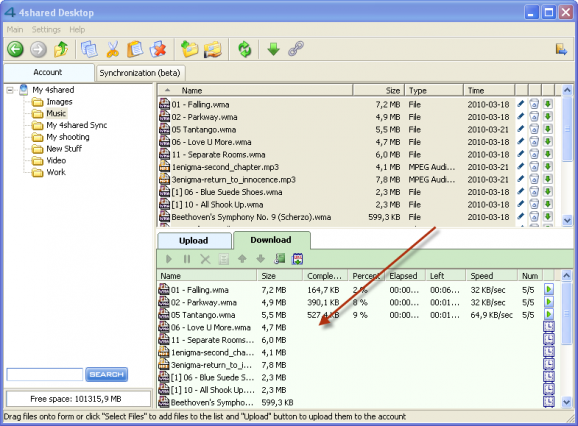Viewport: 578px width, 426px height.
Task: Click the grey Forward arrow button
Action: coord(38,49)
